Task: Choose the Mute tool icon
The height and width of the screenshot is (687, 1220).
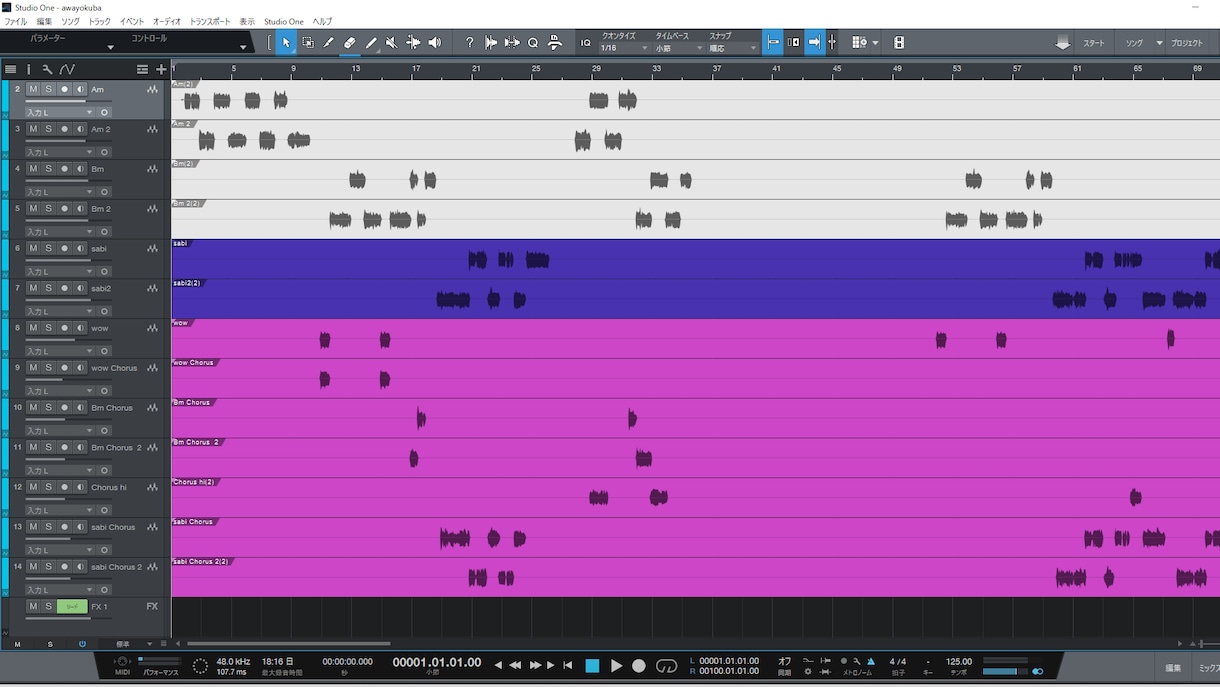Action: [x=391, y=43]
